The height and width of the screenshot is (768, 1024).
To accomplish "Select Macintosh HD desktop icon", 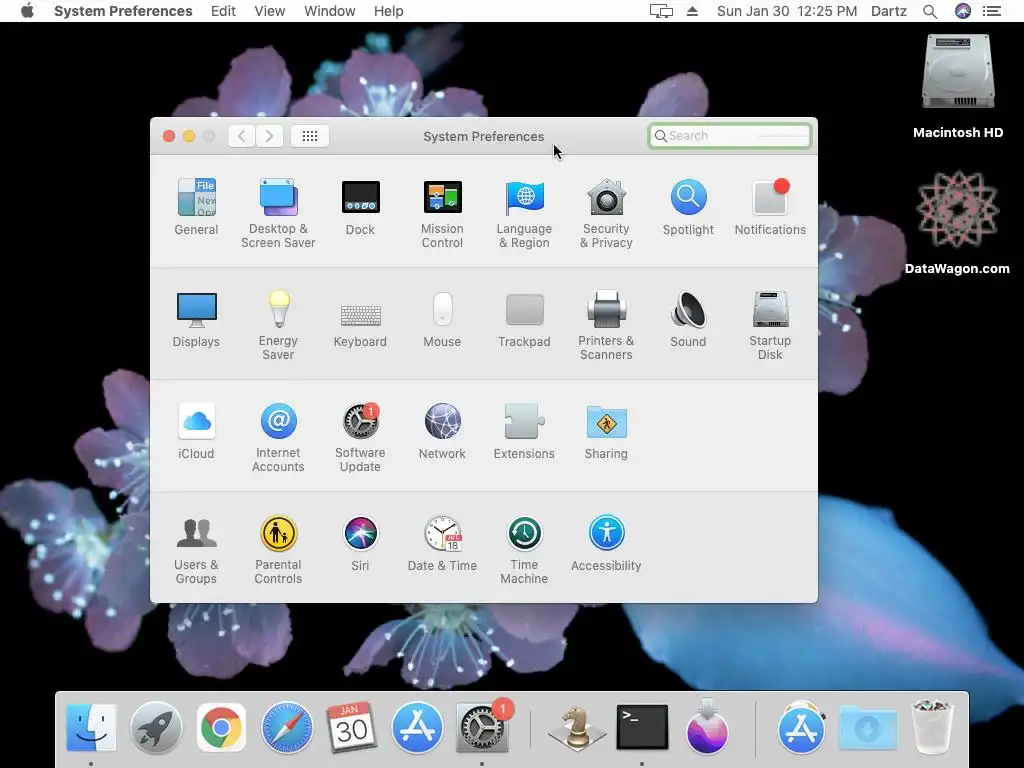I will [x=958, y=86].
